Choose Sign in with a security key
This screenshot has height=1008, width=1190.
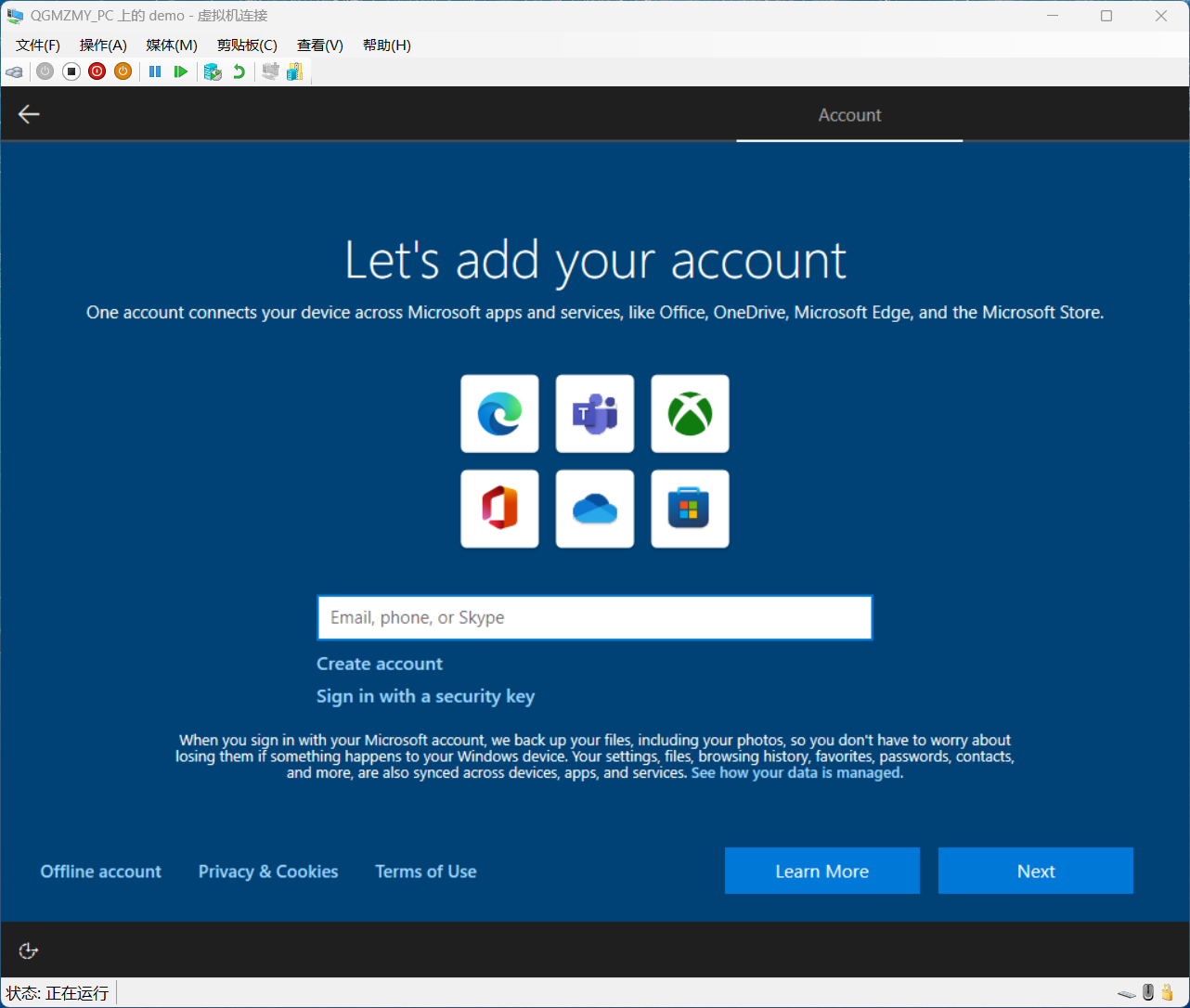point(426,697)
